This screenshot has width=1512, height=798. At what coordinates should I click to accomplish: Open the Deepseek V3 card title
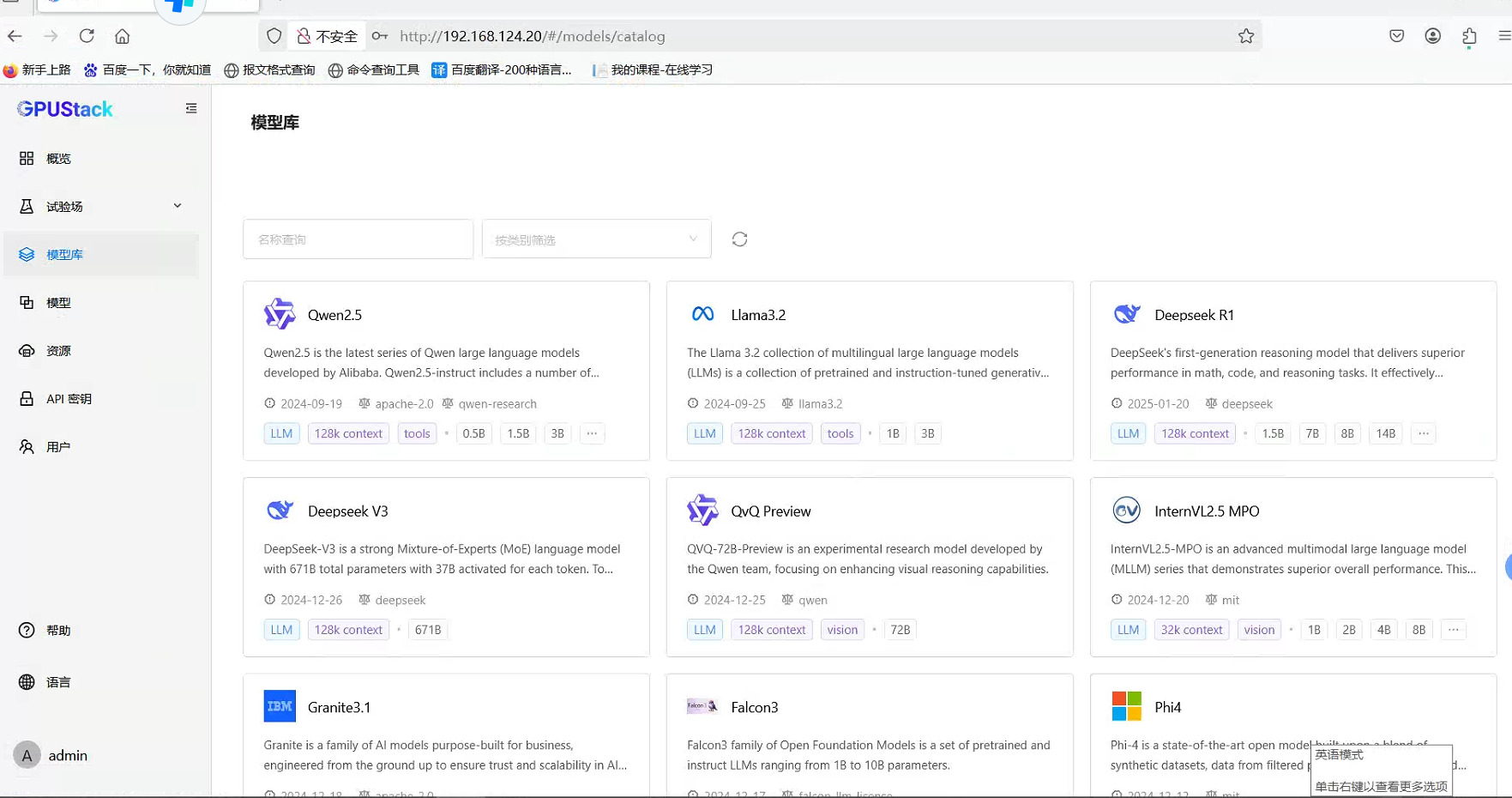pos(347,511)
